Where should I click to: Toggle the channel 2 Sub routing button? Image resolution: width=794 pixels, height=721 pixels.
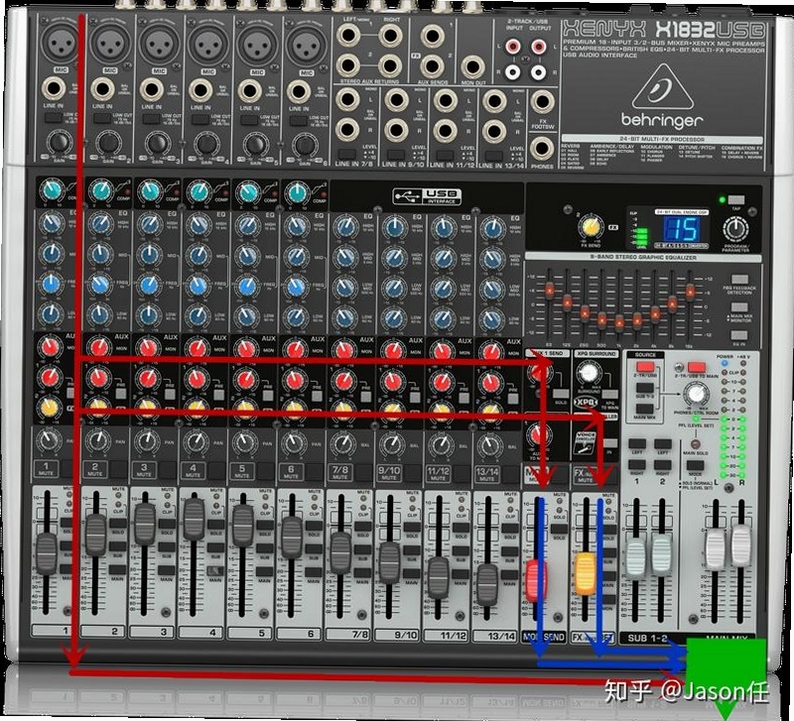pyautogui.click(x=117, y=547)
